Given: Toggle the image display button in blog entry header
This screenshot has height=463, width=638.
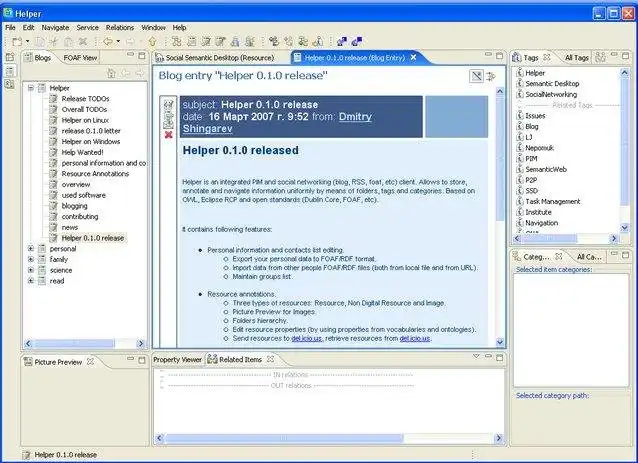Looking at the screenshot, I should point(476,76).
